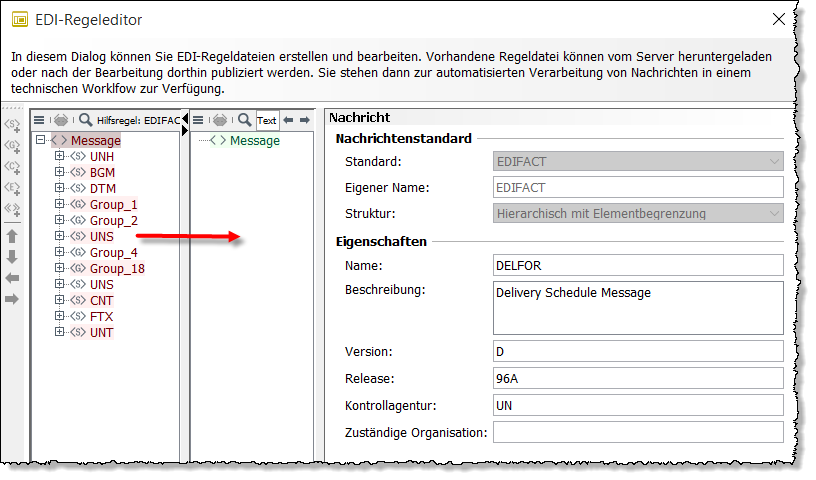This screenshot has height=480, width=816.
Task: Search in the Hilfsregel tree panel
Action: 85,120
